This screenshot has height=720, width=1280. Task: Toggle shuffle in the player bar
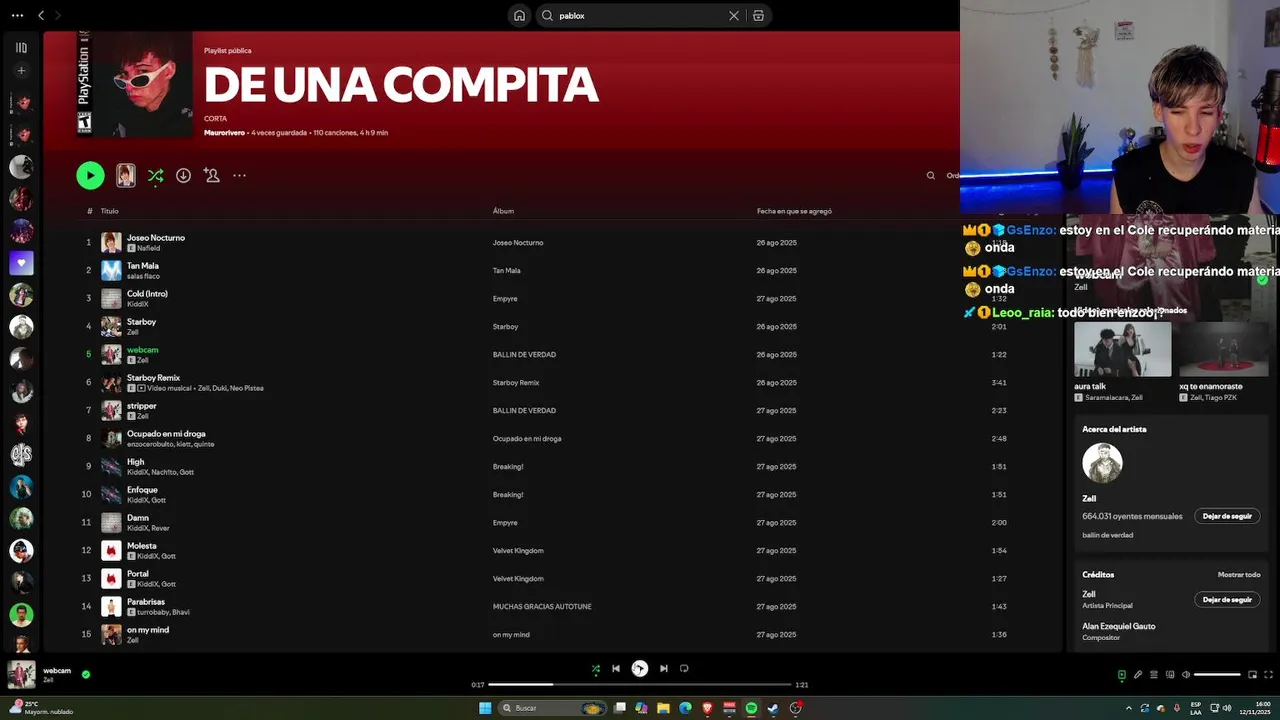596,669
